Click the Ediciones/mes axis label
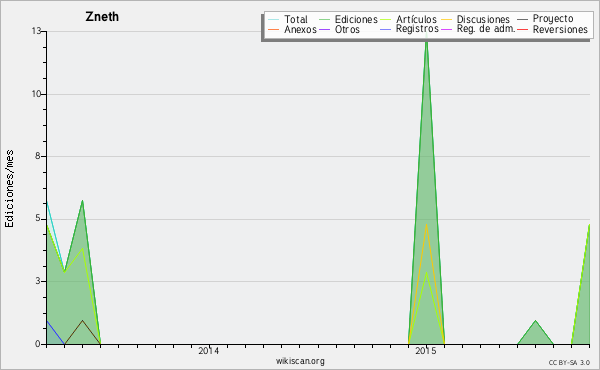Viewport: 600px width, 370px height. click(9, 189)
